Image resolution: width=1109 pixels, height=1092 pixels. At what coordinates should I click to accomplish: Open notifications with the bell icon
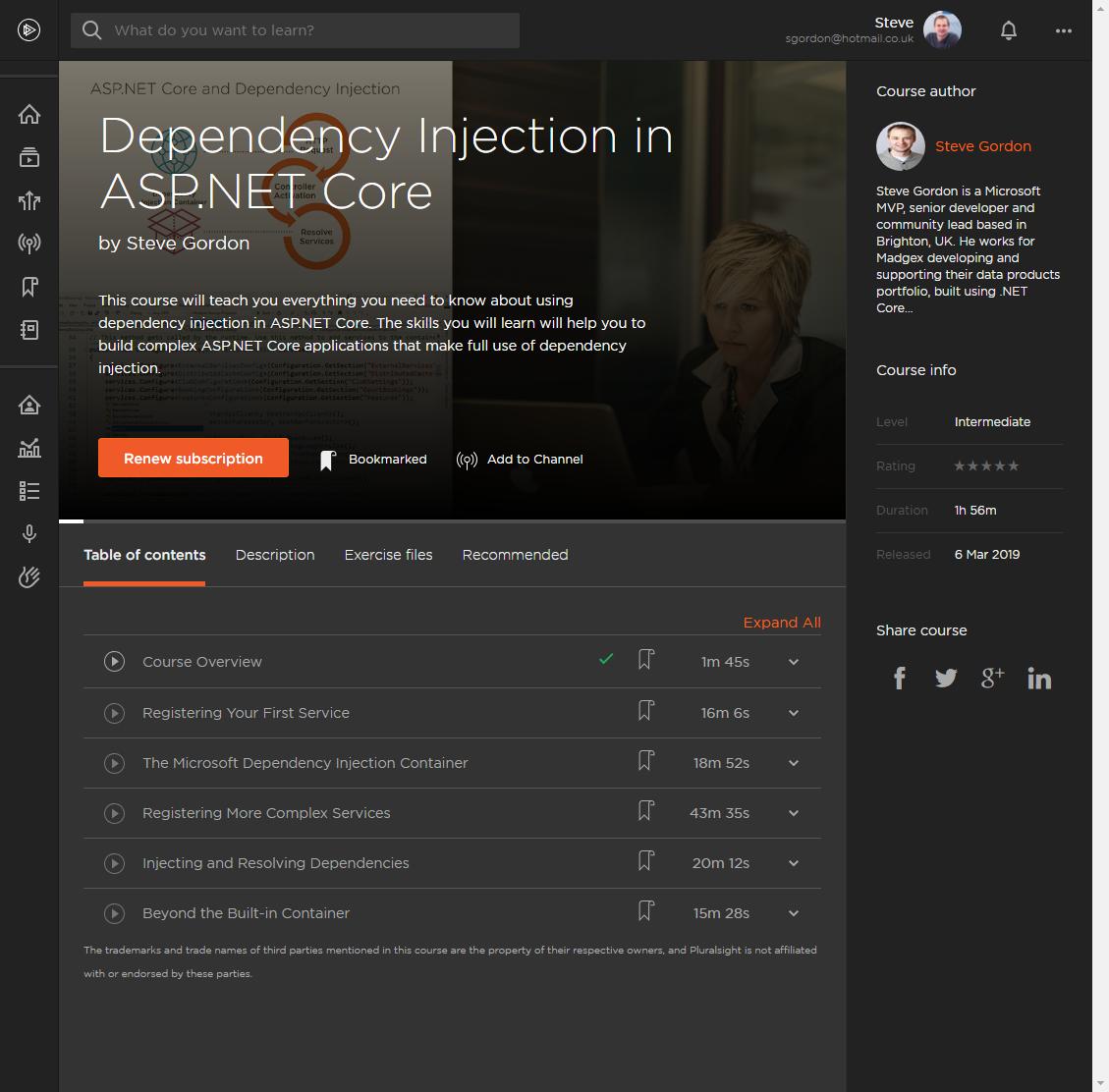point(1008,30)
